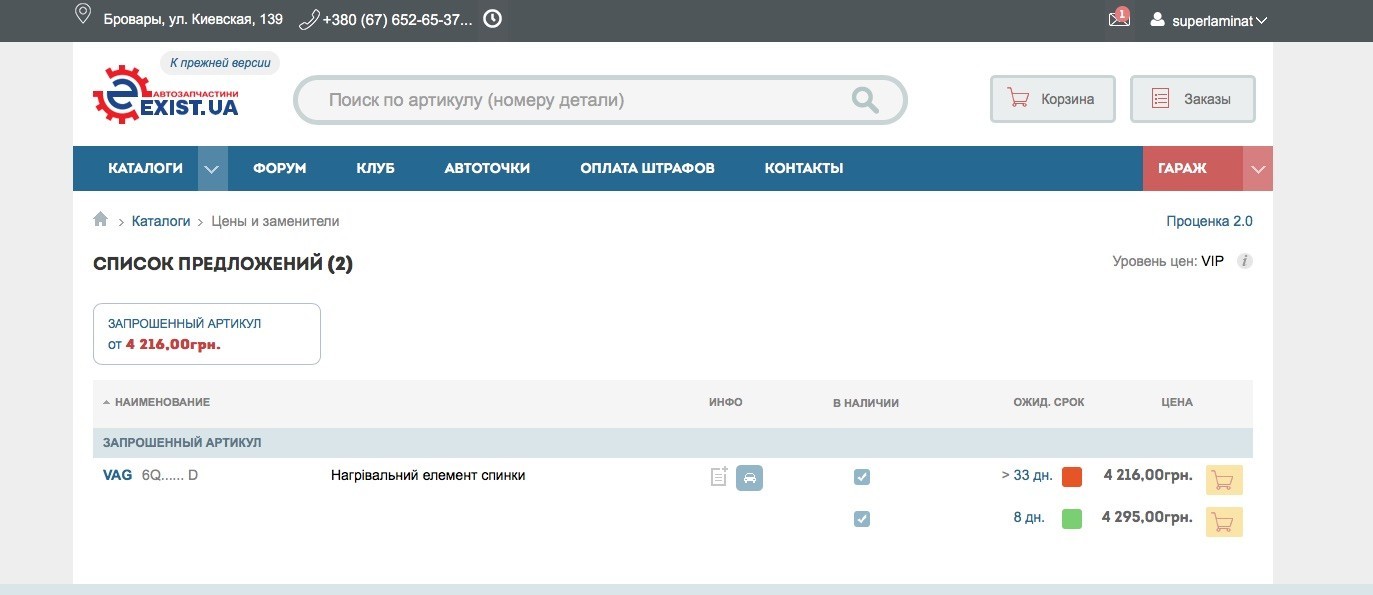Open the Форум menu item
The height and width of the screenshot is (595, 1373).
click(x=279, y=168)
